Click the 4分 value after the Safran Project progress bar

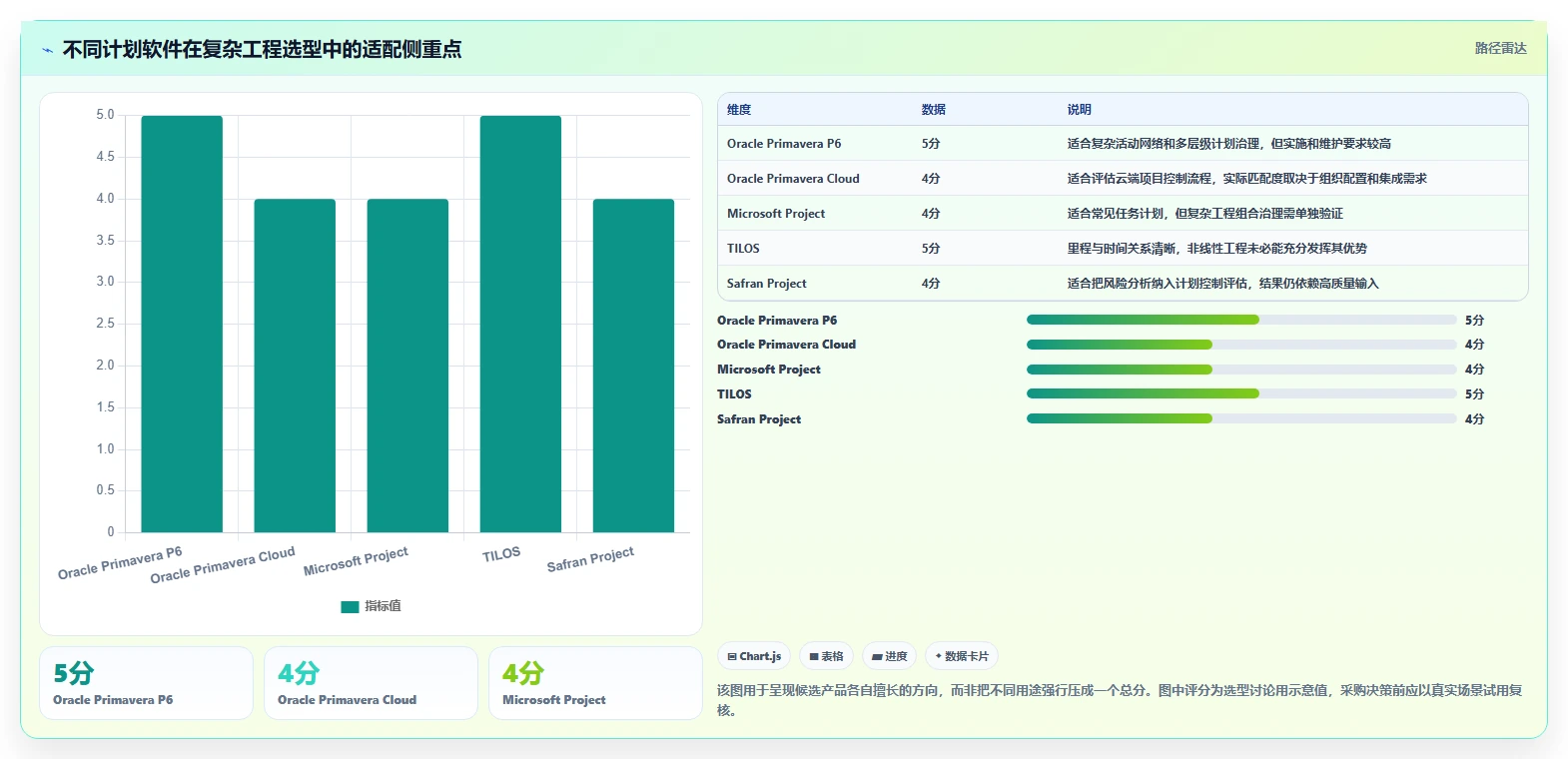(1474, 419)
